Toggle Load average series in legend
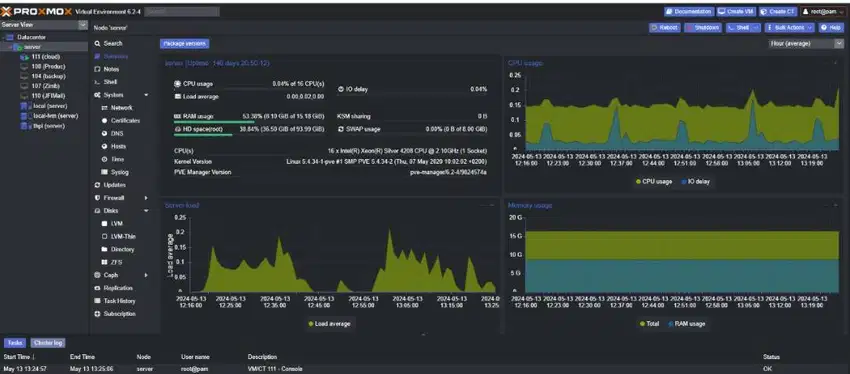This screenshot has height=374, width=850. (x=329, y=324)
